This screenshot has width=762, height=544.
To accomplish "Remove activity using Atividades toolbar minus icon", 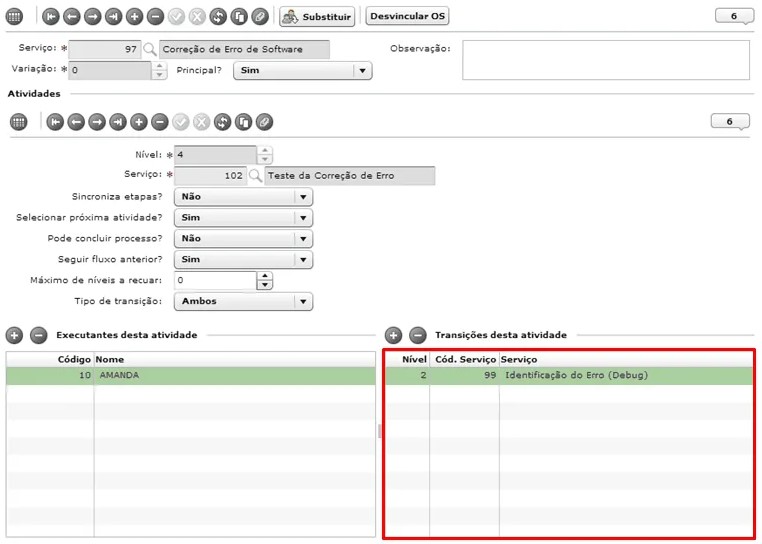I will click(x=159, y=122).
